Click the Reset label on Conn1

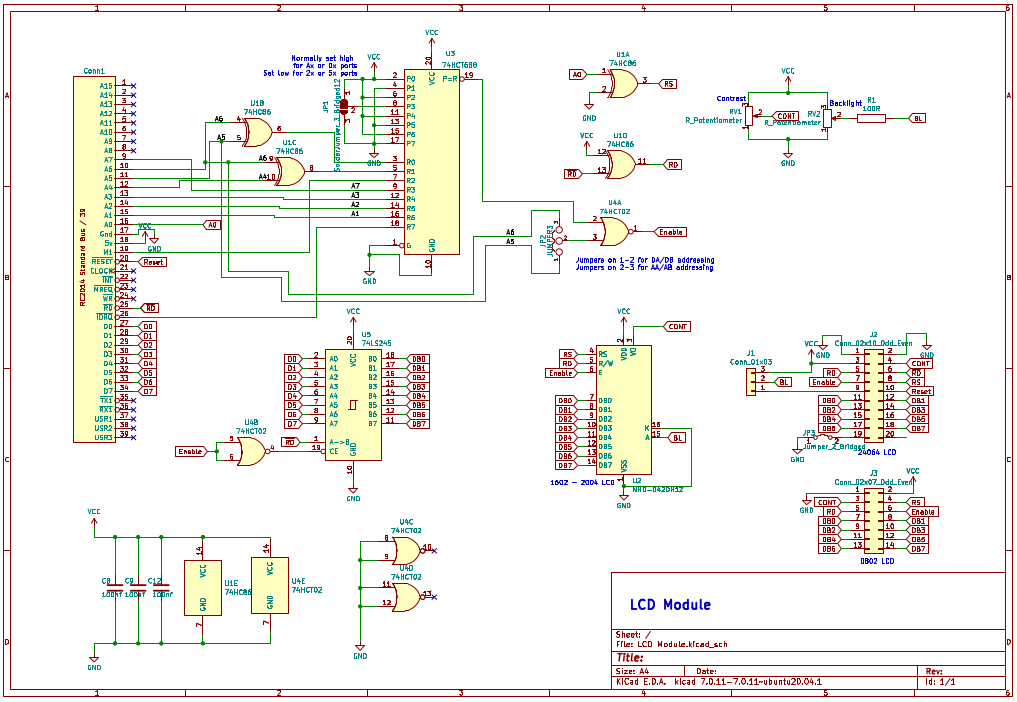[x=152, y=262]
